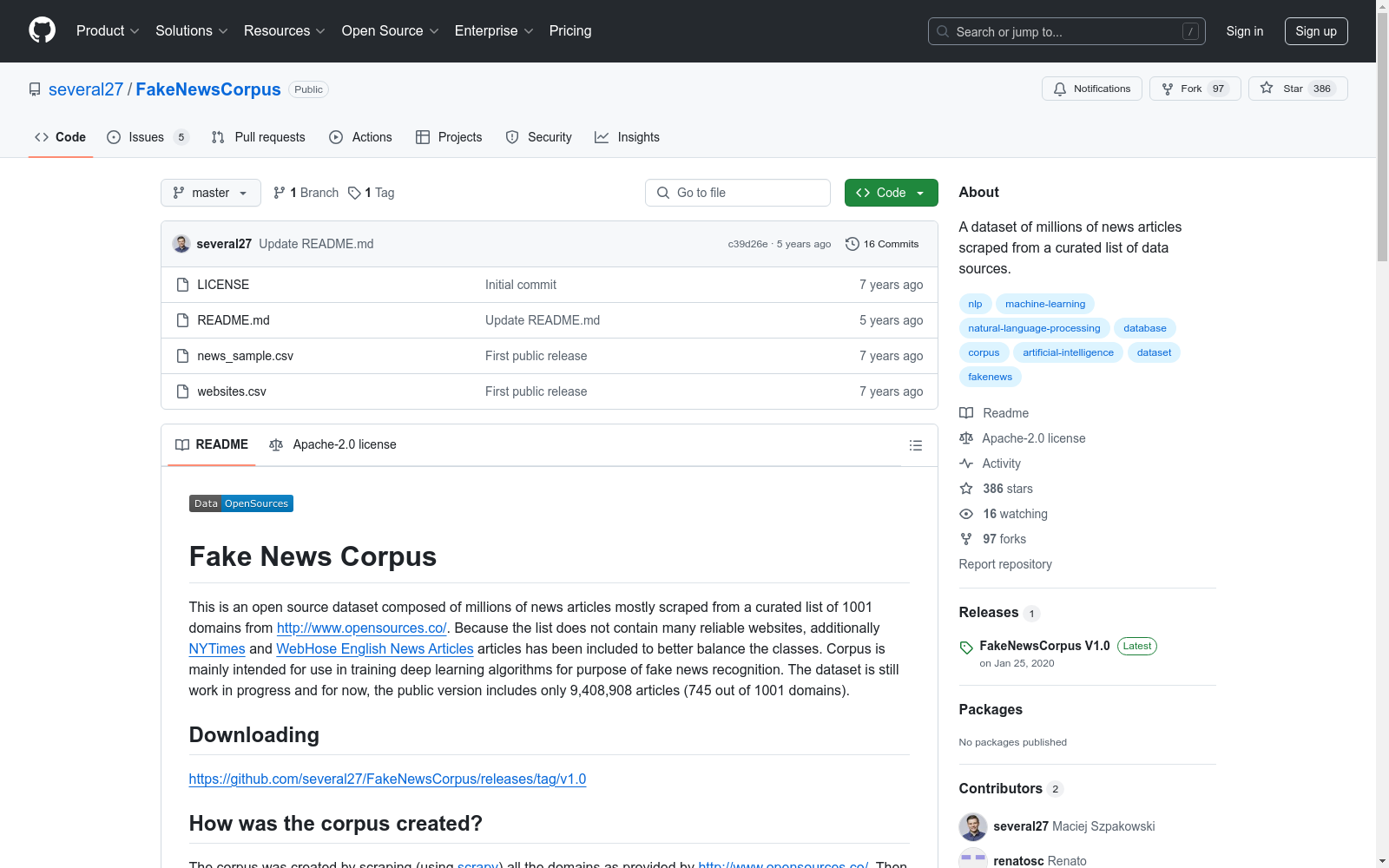Click the Report repository link
The width and height of the screenshot is (1389, 868).
(1005, 564)
